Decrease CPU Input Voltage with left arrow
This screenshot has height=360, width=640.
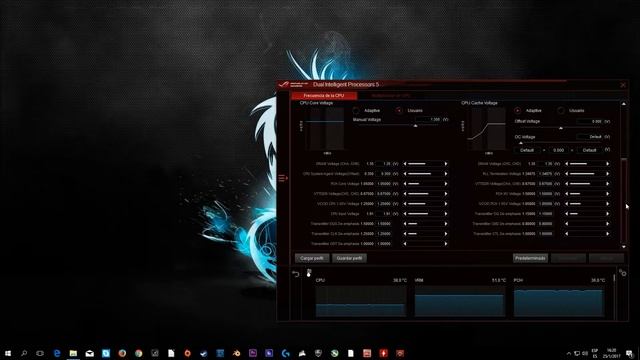pyautogui.click(x=404, y=214)
